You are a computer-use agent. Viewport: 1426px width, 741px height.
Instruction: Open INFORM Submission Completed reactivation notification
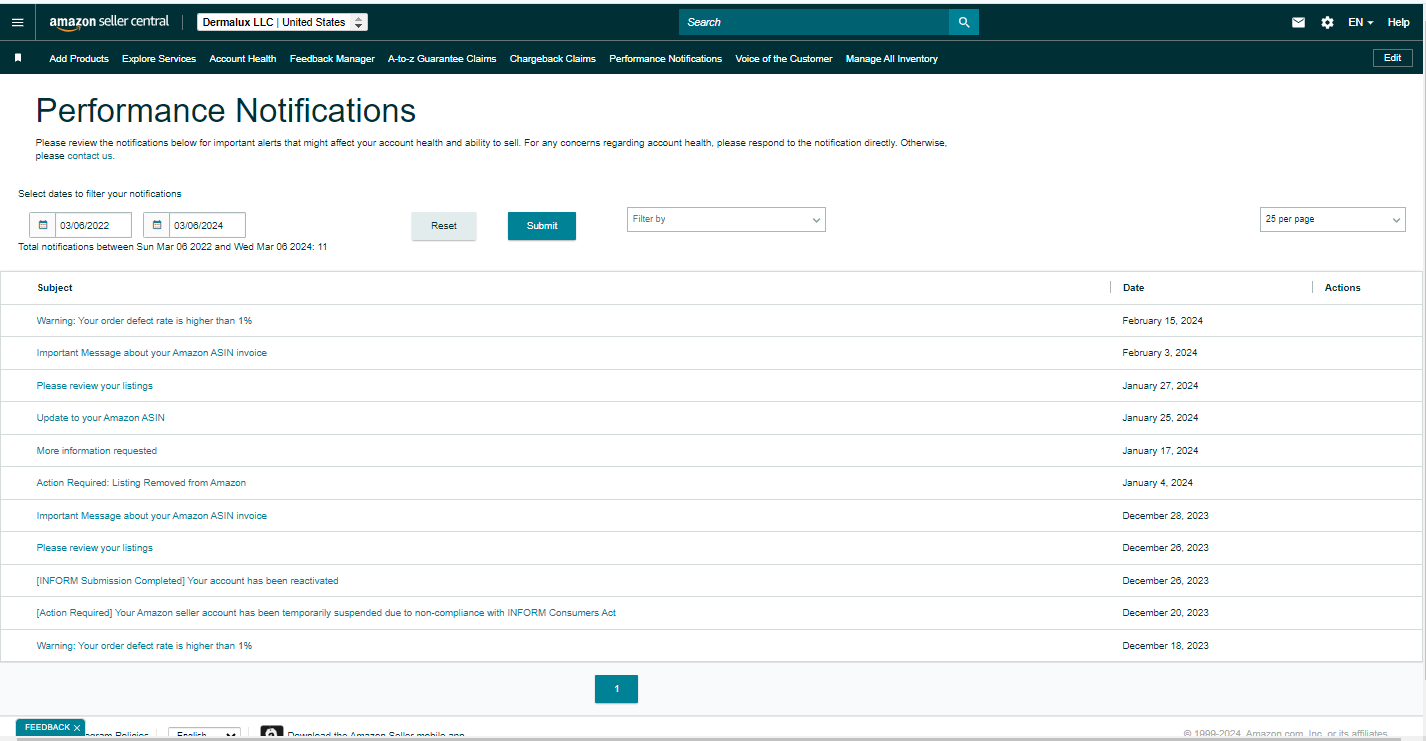coord(188,581)
